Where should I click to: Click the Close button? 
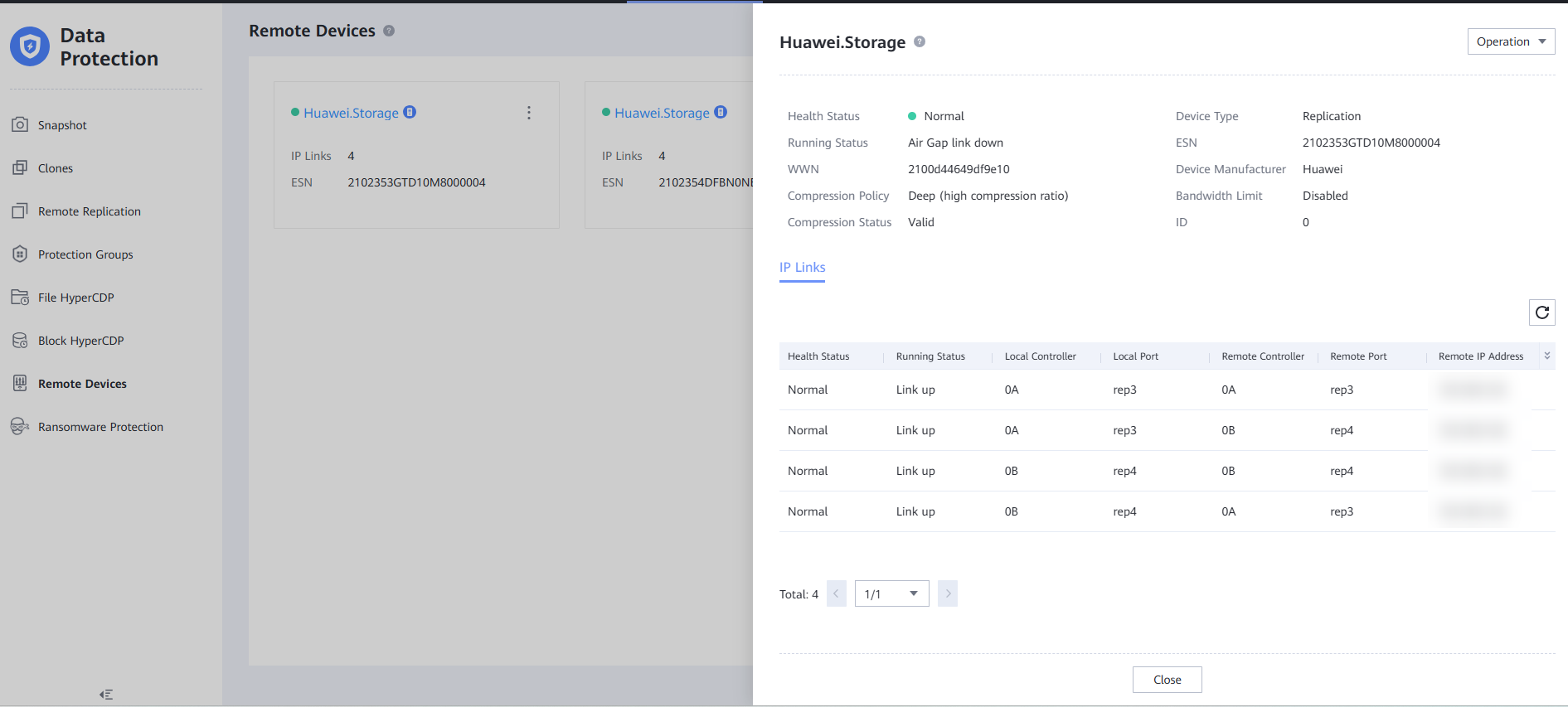tap(1167, 680)
